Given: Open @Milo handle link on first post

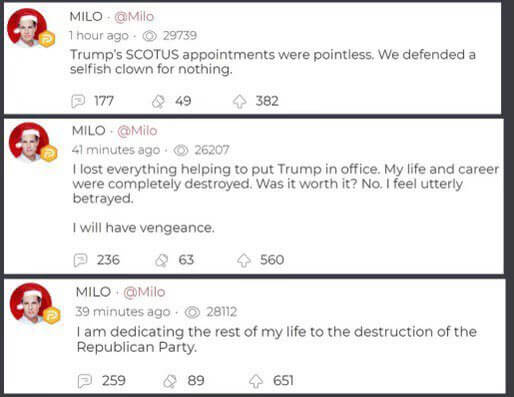Looking at the screenshot, I should coord(134,16).
